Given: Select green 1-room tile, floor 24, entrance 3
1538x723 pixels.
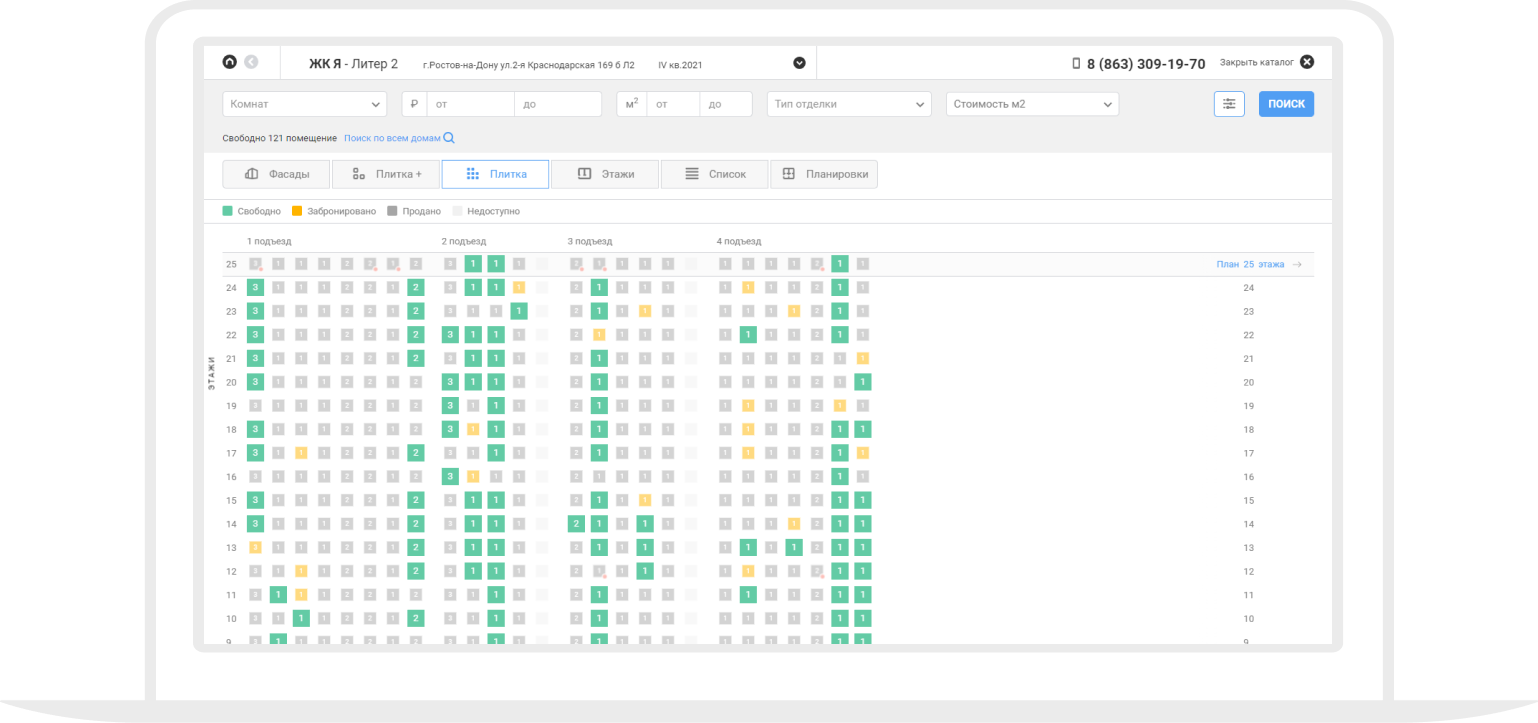Looking at the screenshot, I should (599, 287).
